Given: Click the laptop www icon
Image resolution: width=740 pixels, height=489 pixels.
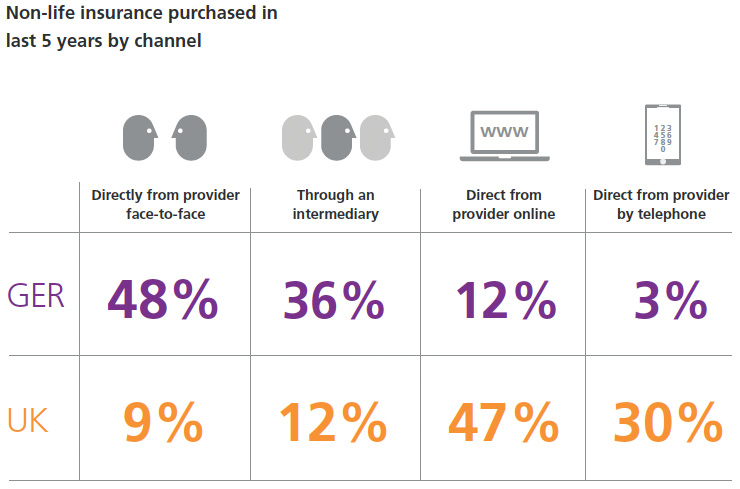Looking at the screenshot, I should [x=505, y=136].
